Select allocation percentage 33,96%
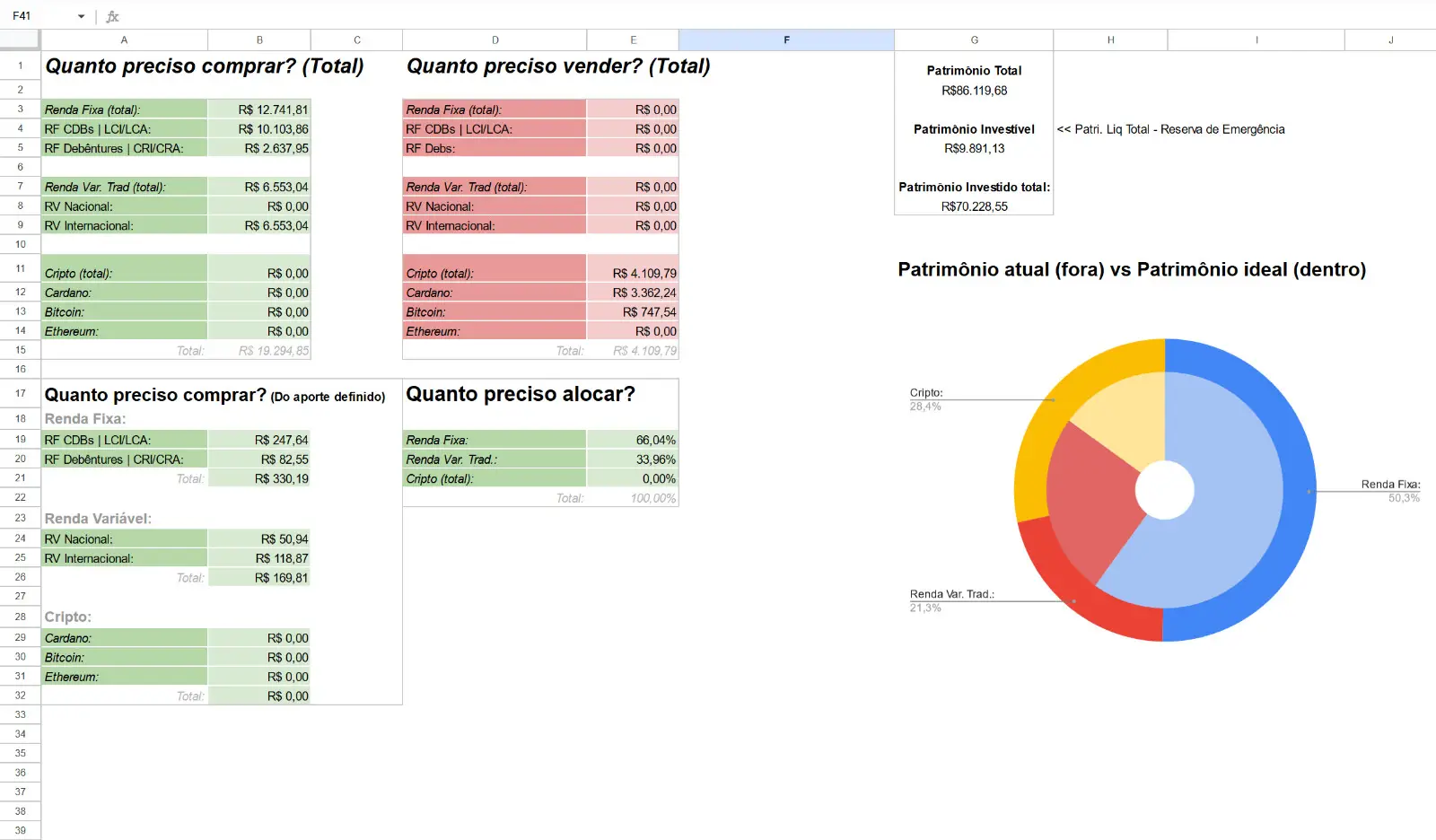 [x=633, y=459]
